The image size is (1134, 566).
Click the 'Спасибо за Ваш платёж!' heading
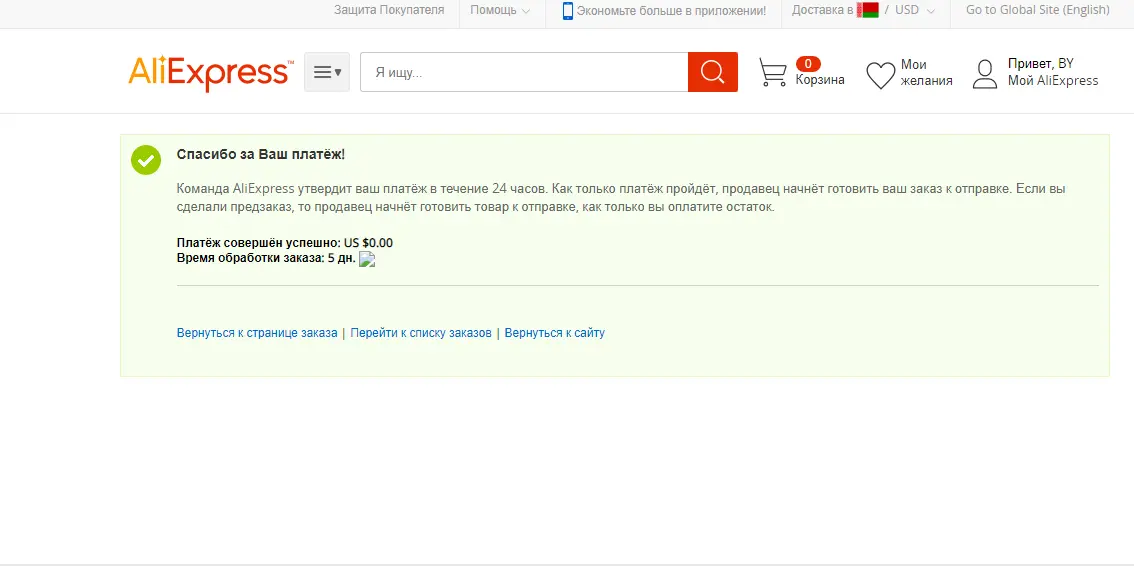click(x=261, y=155)
